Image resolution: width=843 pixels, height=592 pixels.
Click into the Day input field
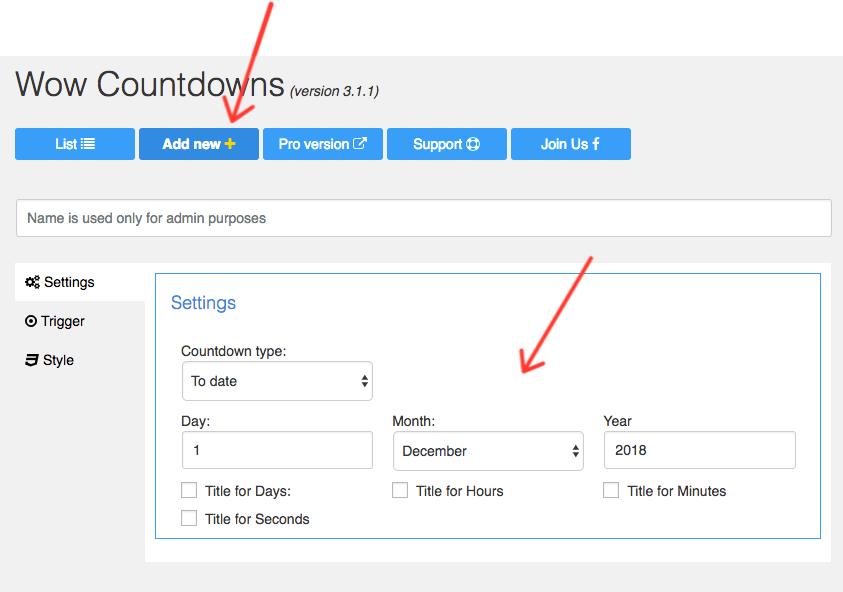pos(277,450)
